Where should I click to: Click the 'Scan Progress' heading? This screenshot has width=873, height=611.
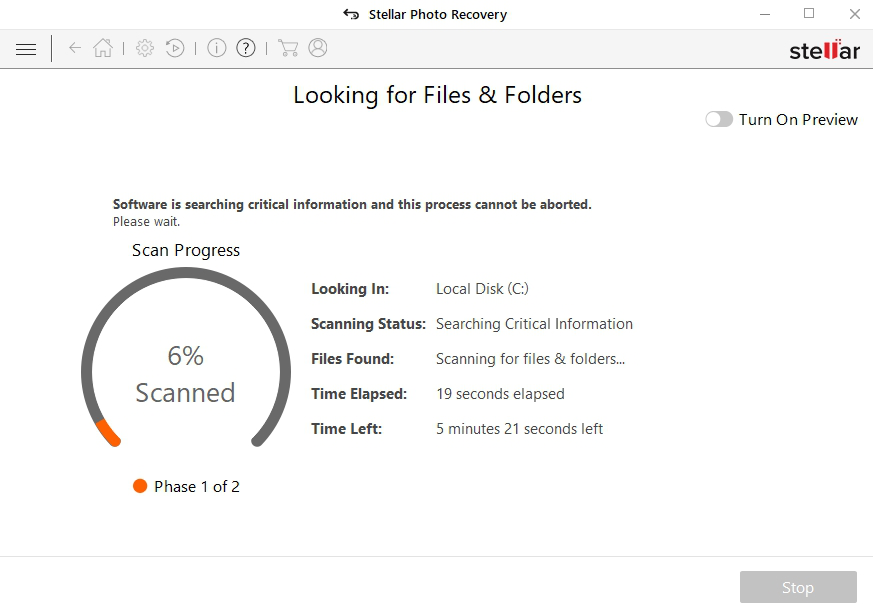pyautogui.click(x=186, y=251)
